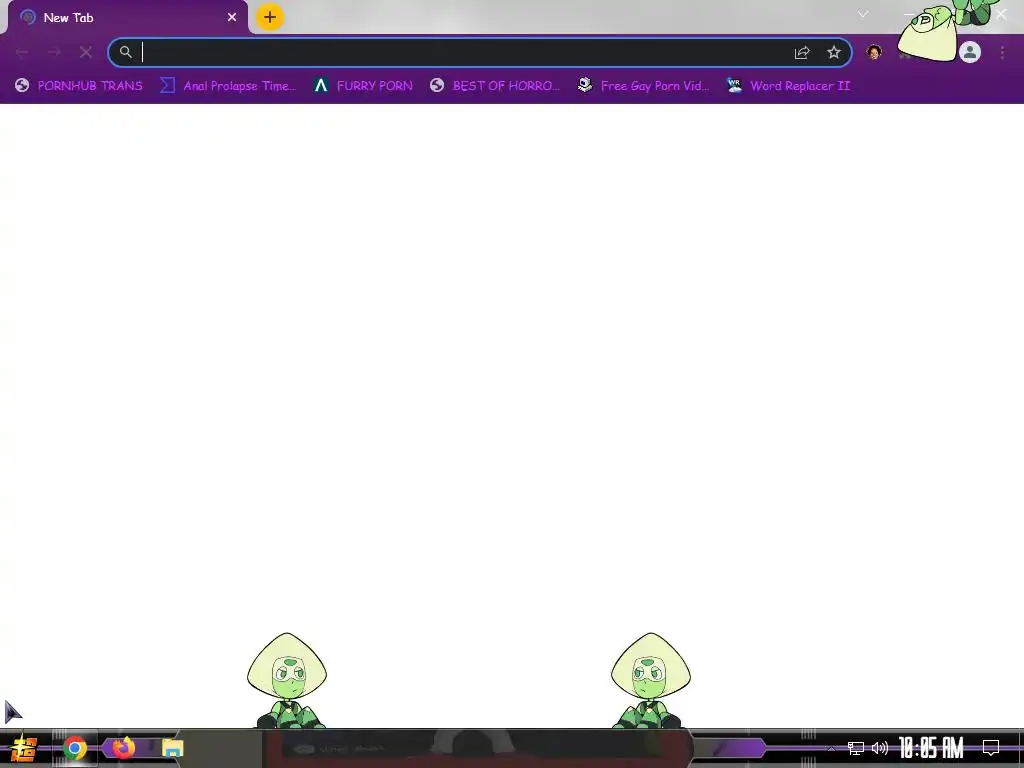Click the magnifier icon in the address bar
1024x768 pixels.
125,52
